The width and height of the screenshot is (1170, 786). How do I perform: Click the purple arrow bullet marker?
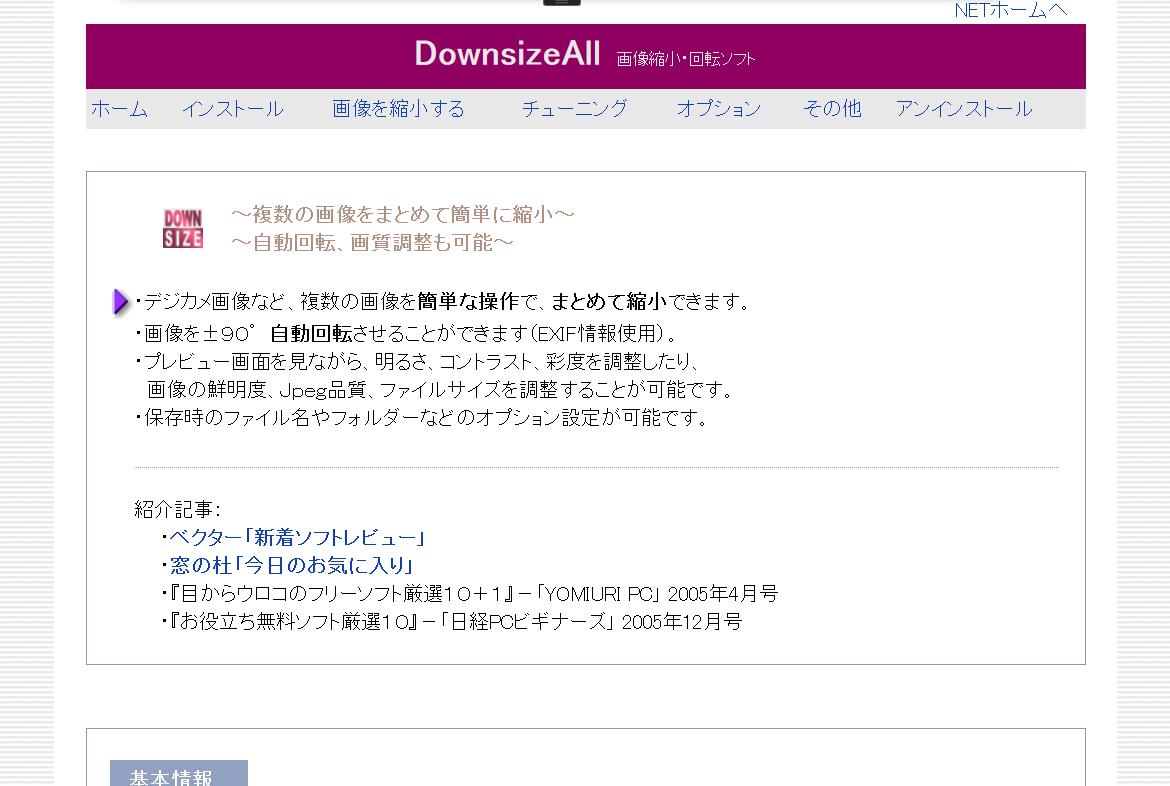[120, 301]
